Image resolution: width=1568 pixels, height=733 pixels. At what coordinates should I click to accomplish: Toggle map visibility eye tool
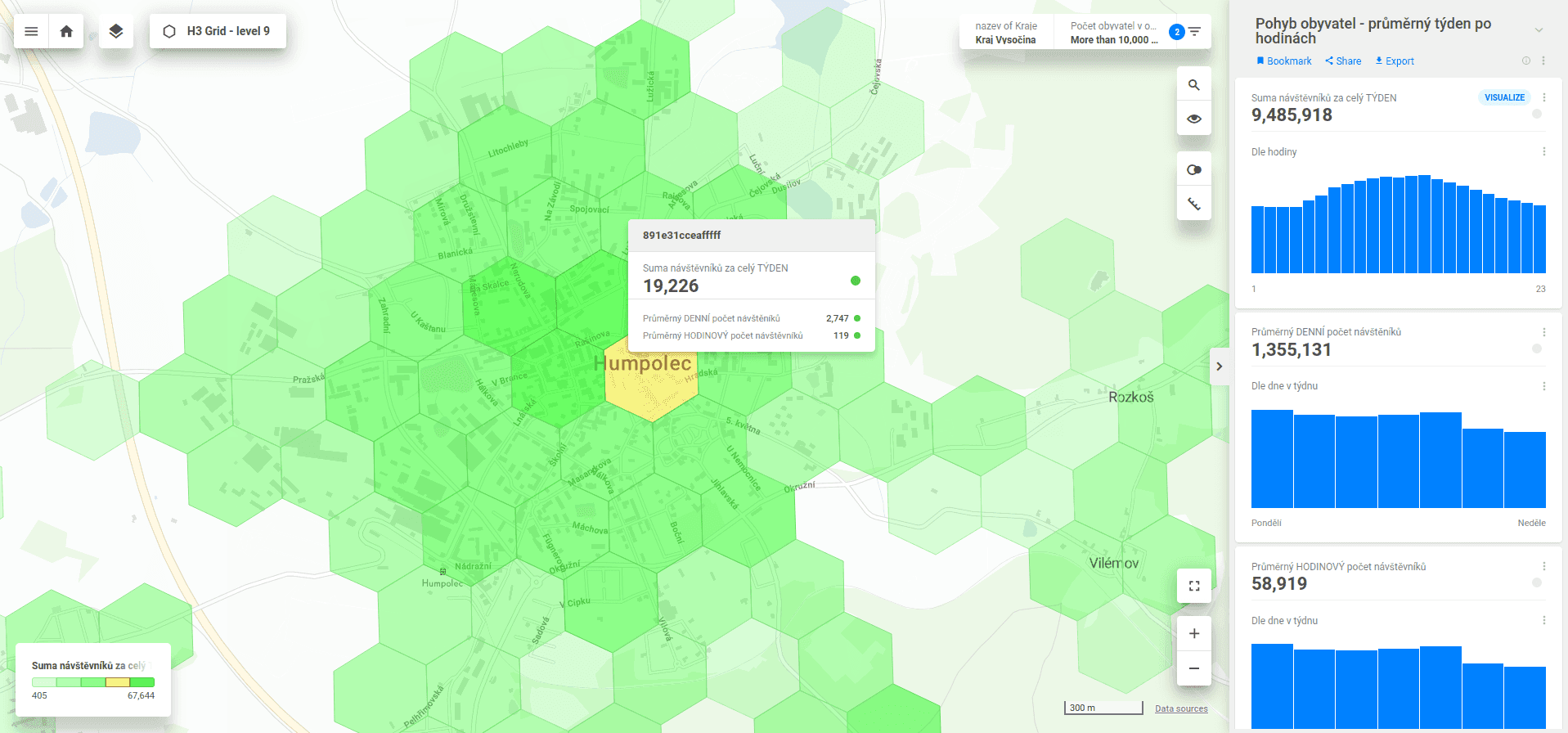tap(1194, 119)
